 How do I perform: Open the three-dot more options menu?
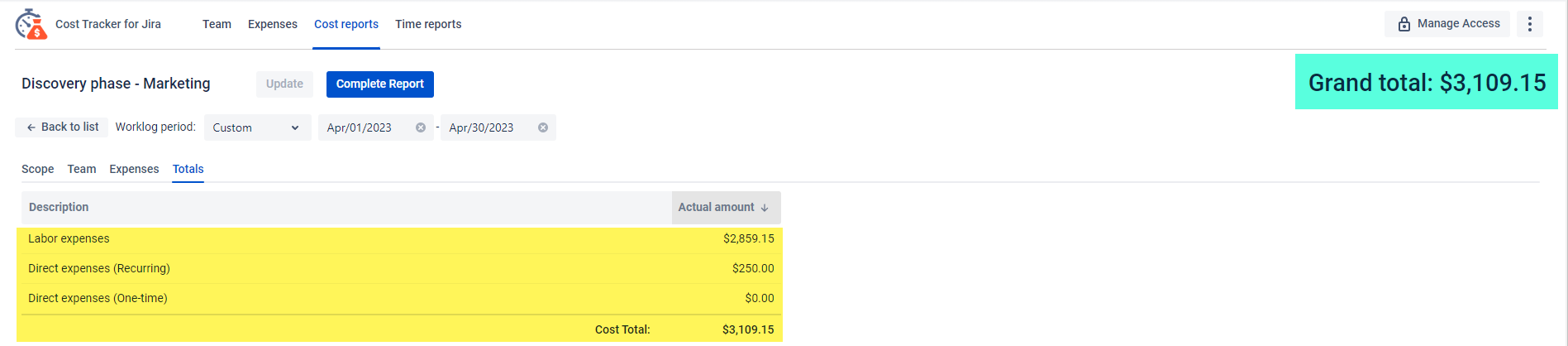[x=1529, y=24]
